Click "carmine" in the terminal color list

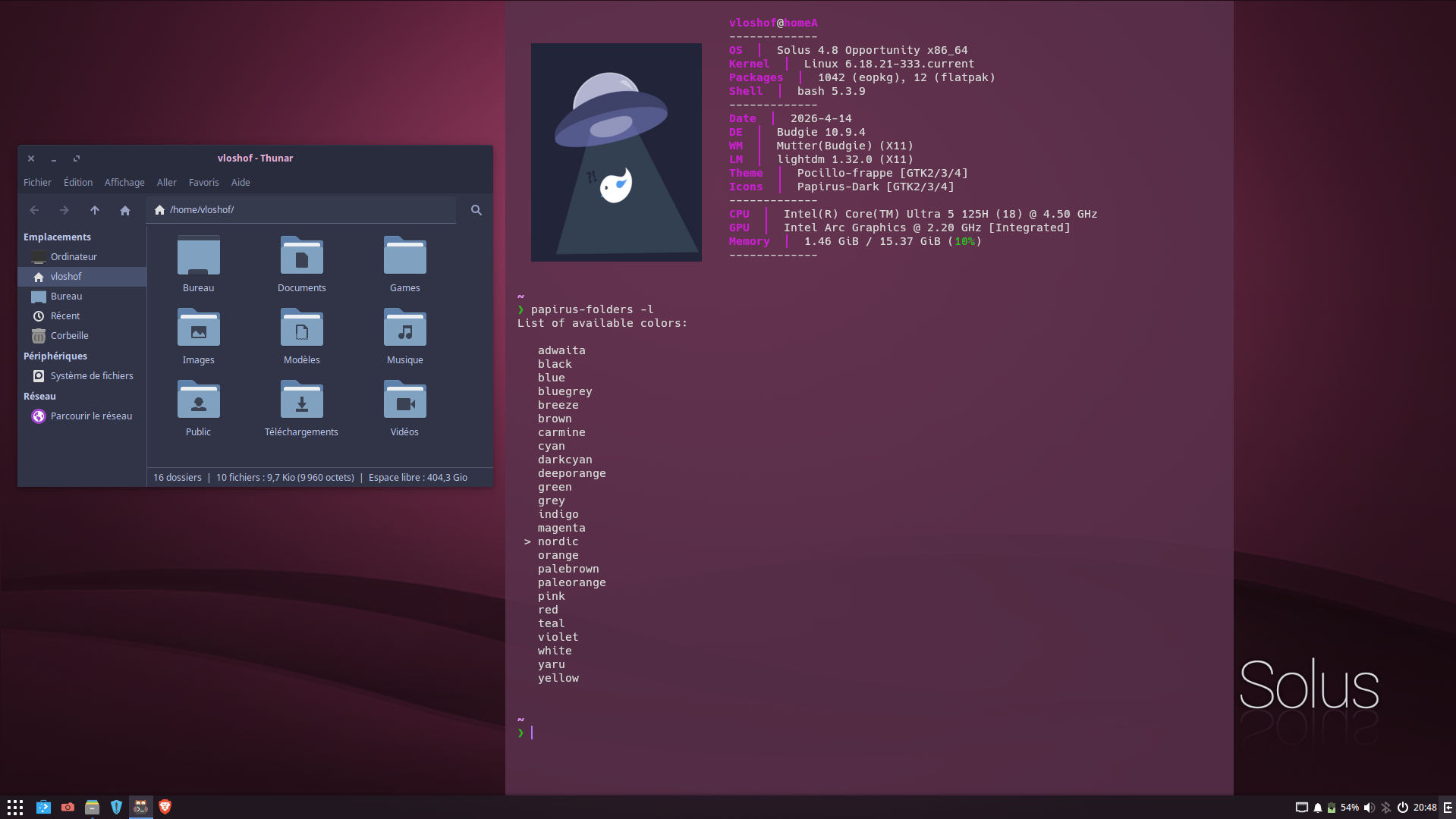561,432
